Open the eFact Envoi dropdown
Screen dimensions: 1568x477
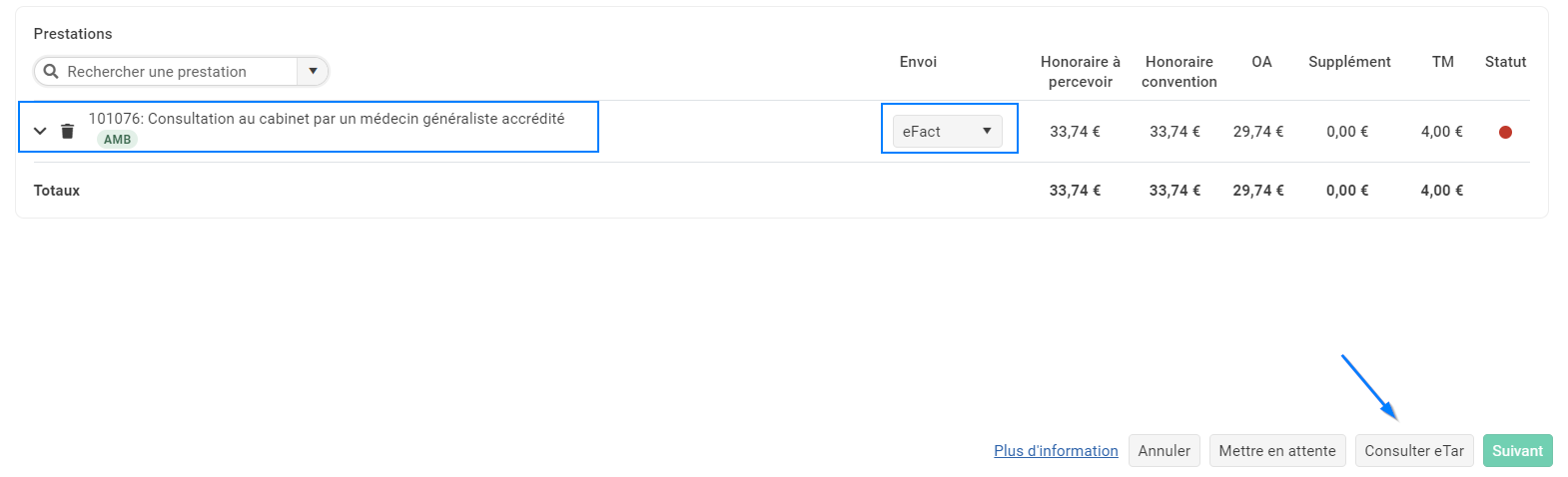tap(947, 131)
